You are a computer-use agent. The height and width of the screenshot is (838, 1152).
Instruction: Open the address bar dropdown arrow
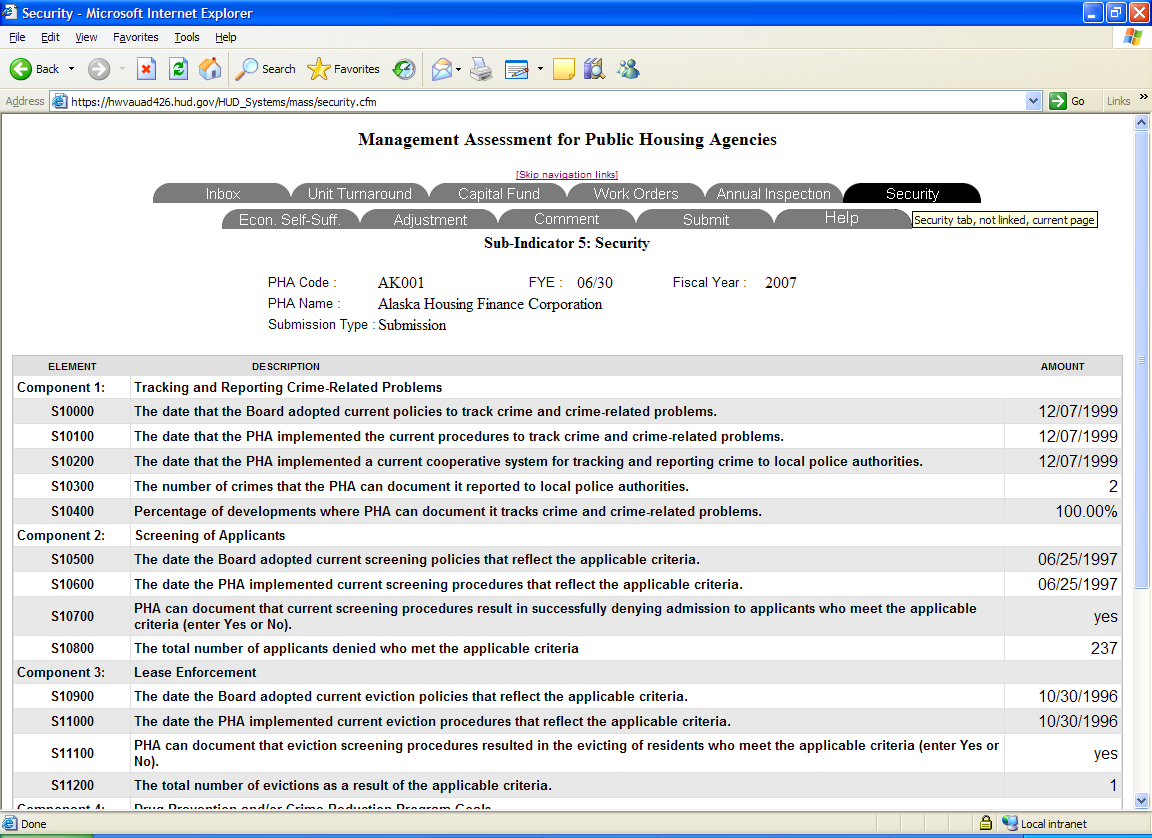1034,101
